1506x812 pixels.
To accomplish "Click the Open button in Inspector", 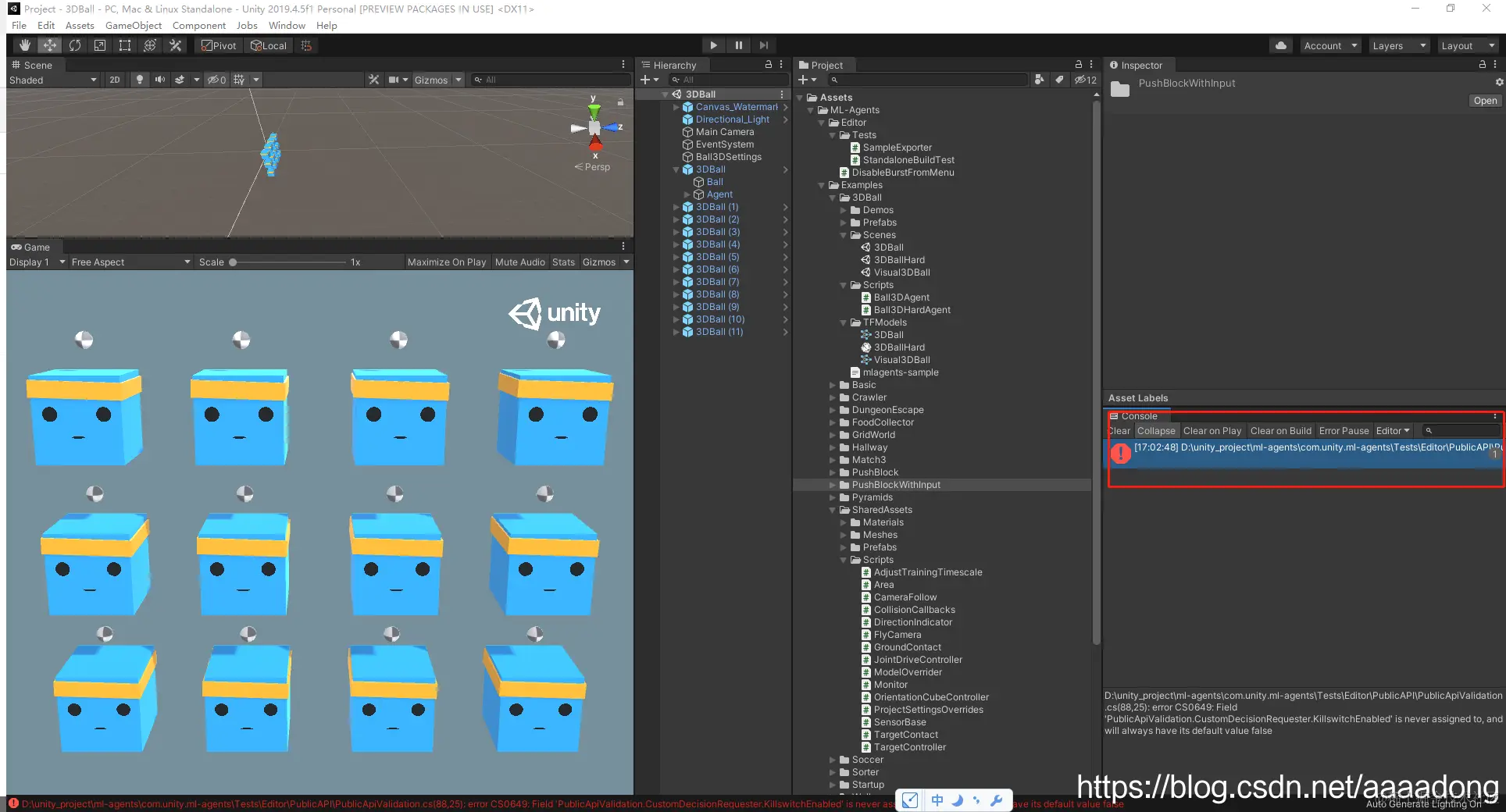I will pos(1485,101).
